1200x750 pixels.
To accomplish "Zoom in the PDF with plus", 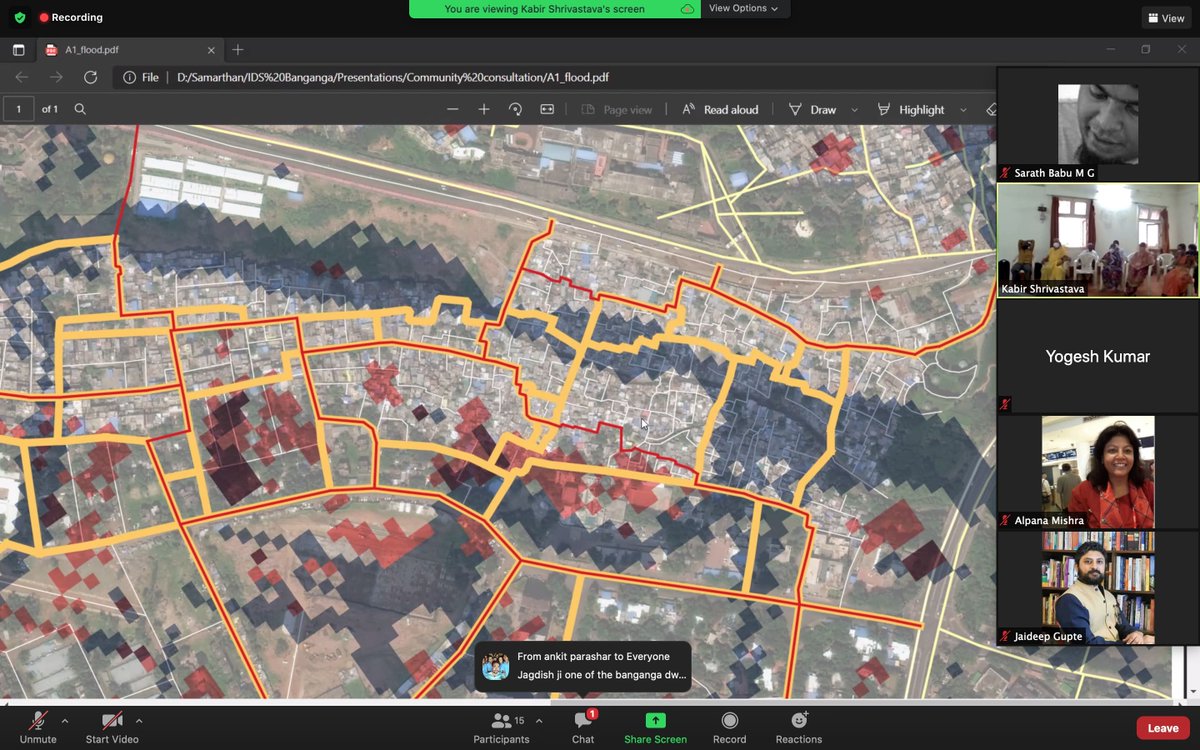I will coord(484,109).
